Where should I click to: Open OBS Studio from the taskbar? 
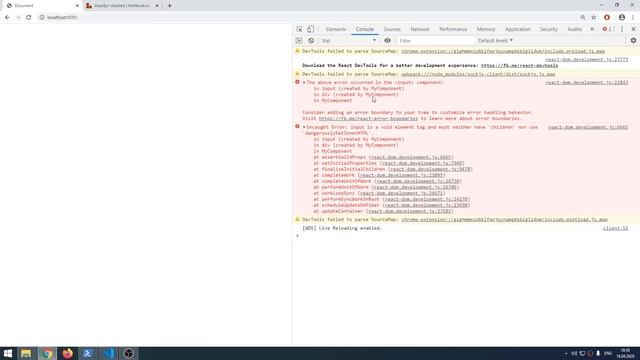pos(129,353)
